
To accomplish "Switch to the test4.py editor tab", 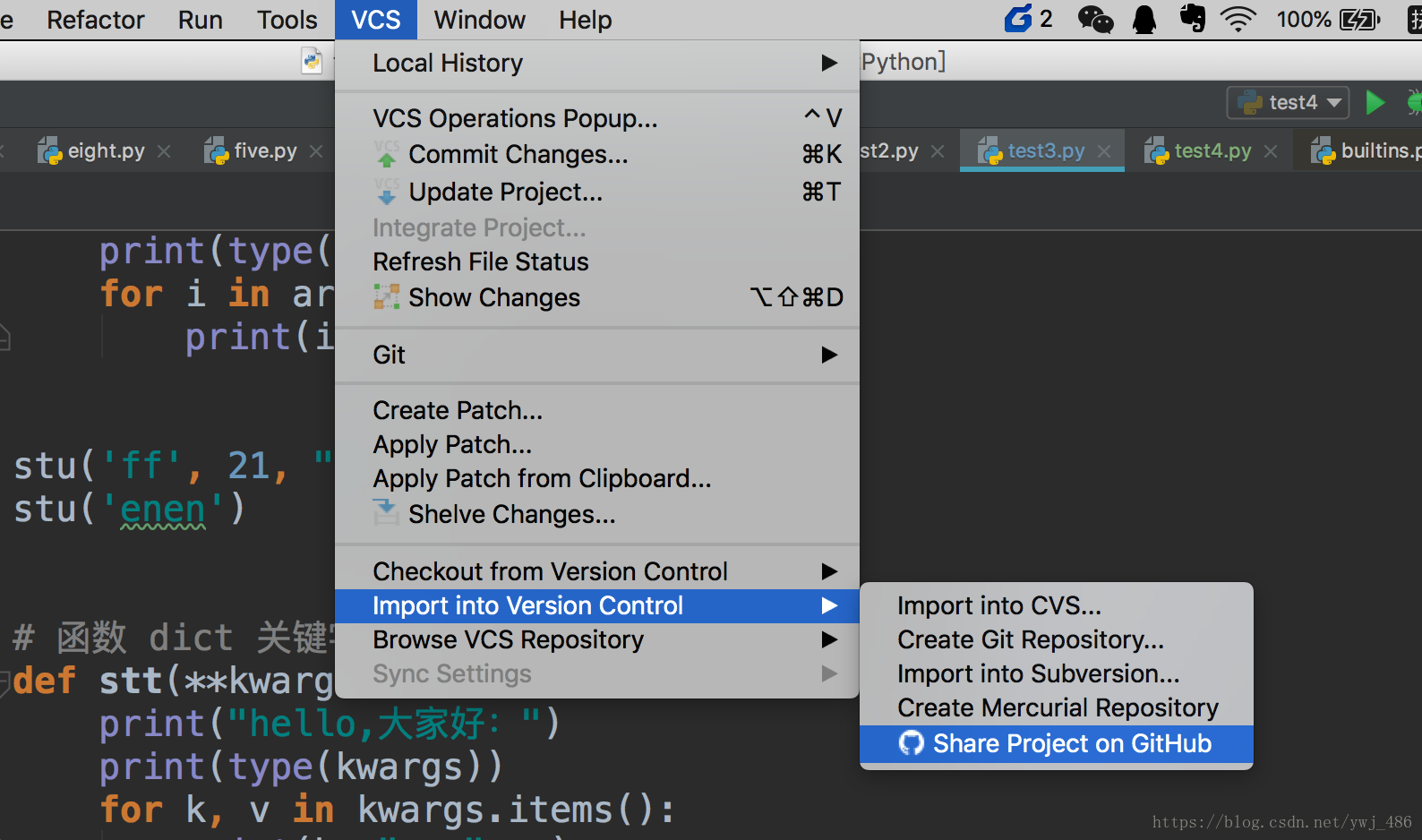I will click(x=1212, y=150).
